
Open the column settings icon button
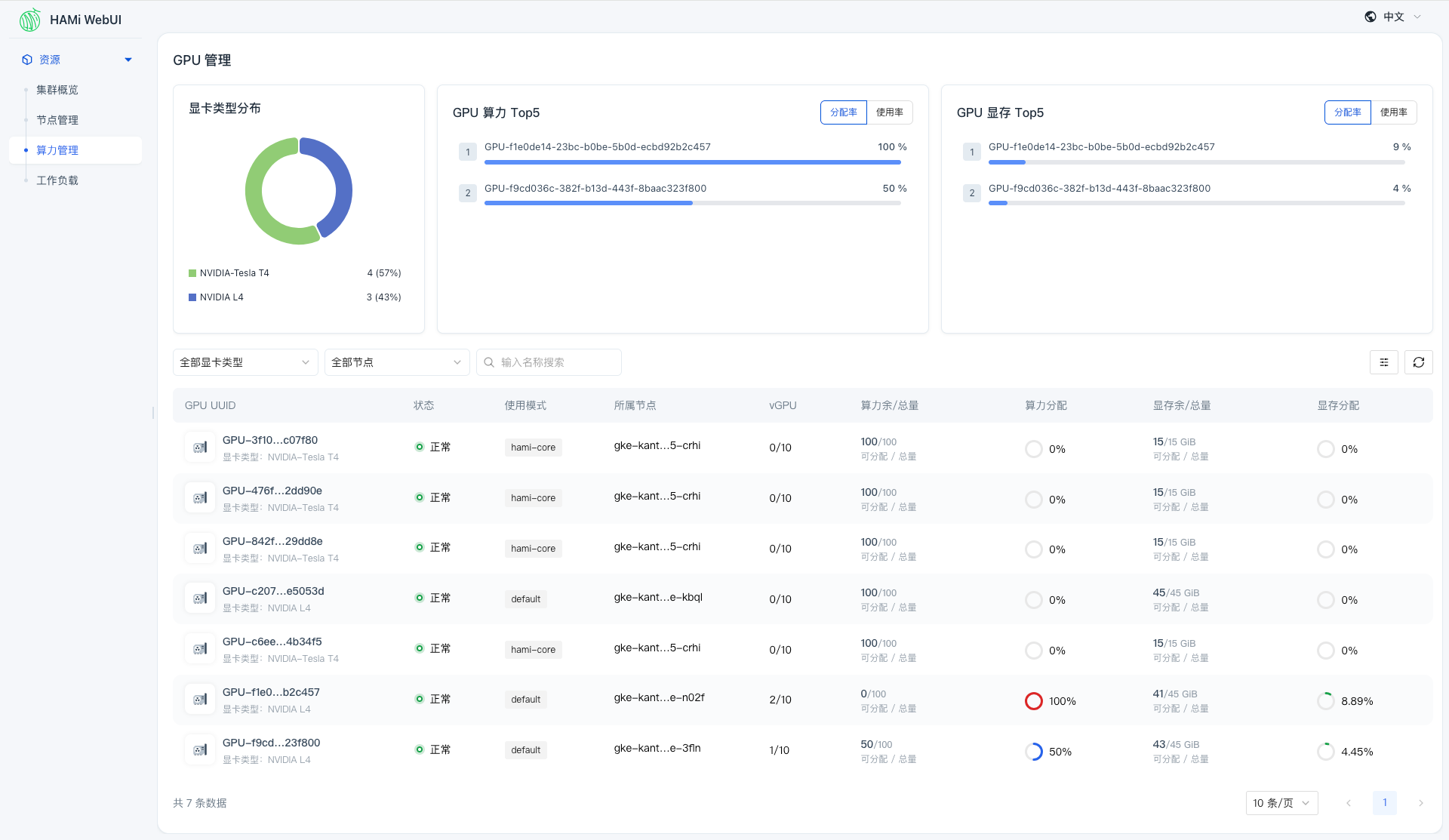click(x=1383, y=362)
